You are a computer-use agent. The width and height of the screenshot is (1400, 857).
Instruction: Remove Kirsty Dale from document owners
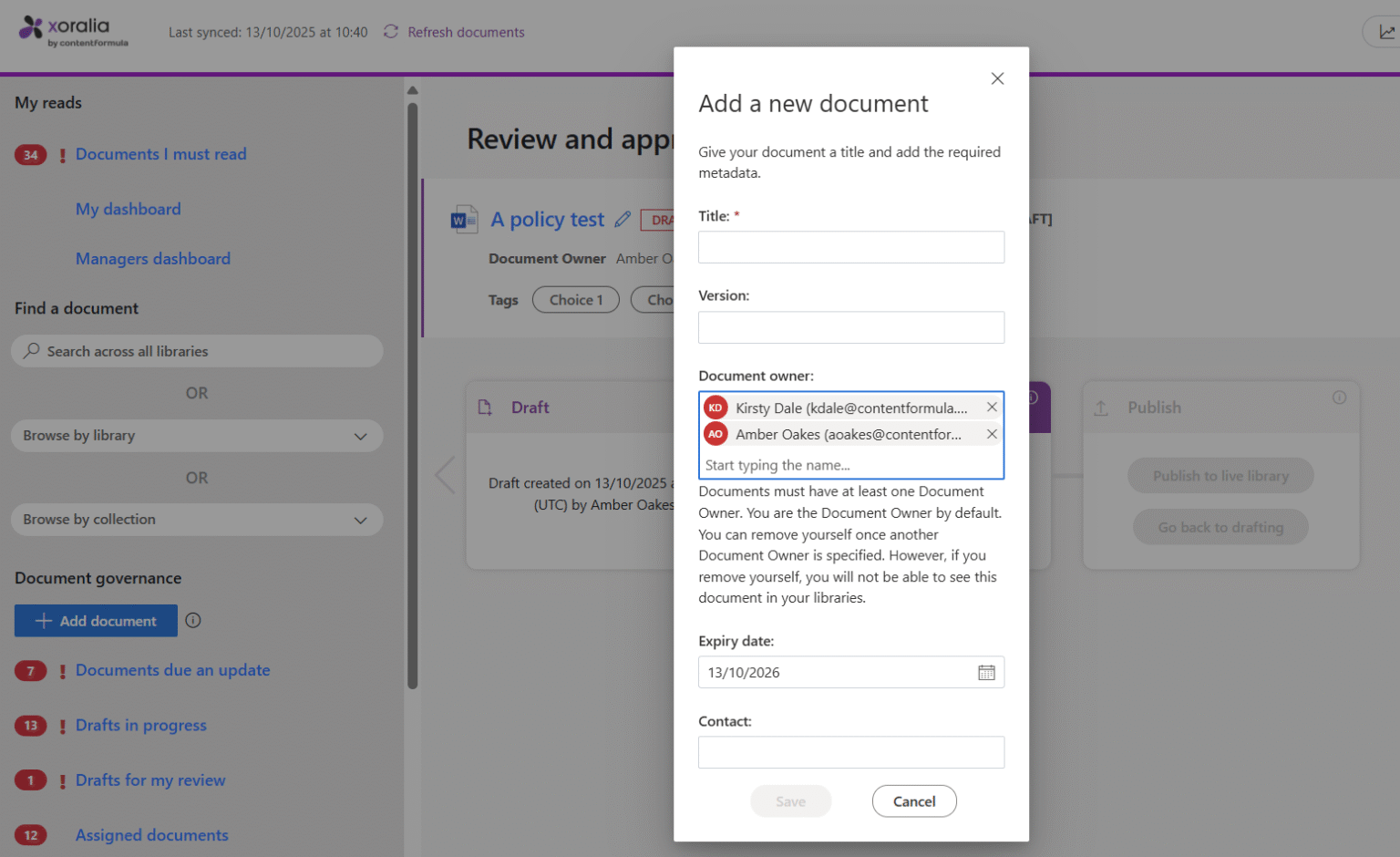pyautogui.click(x=992, y=408)
